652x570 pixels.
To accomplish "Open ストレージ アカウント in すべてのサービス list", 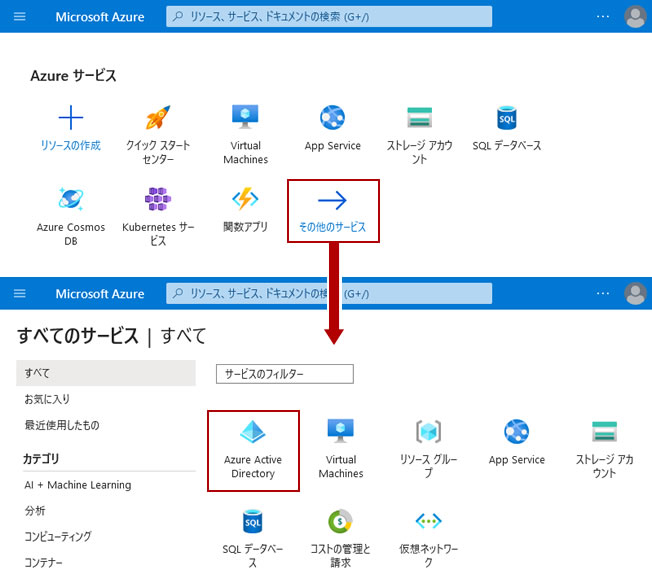I will (604, 448).
